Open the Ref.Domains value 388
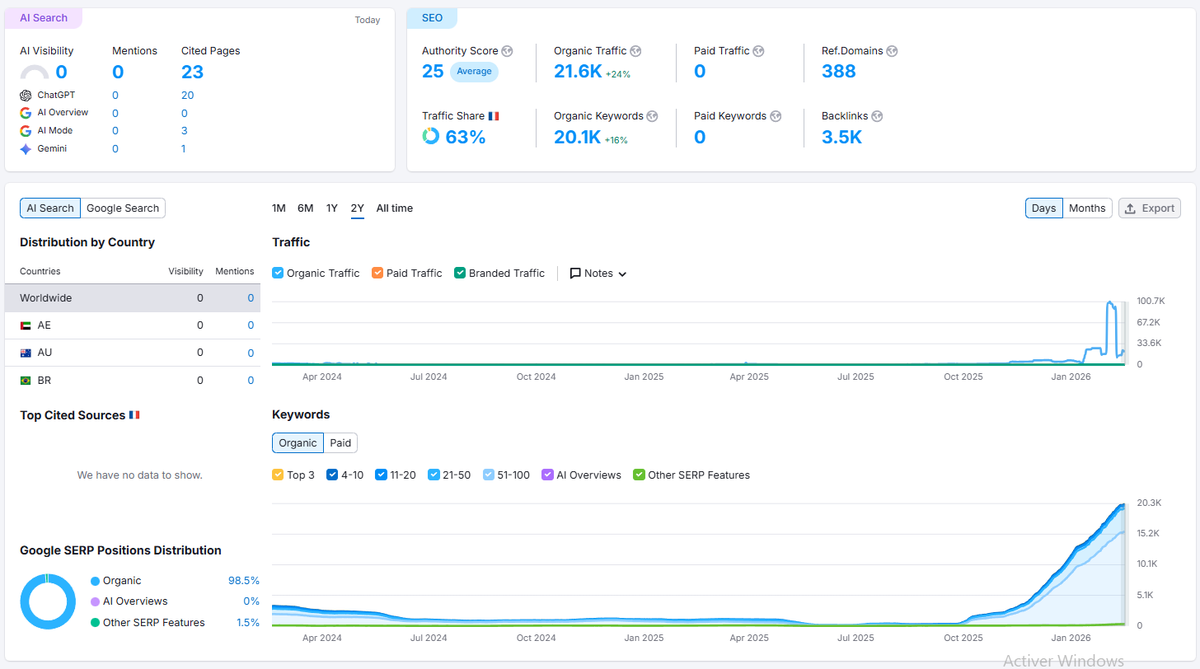 (839, 71)
